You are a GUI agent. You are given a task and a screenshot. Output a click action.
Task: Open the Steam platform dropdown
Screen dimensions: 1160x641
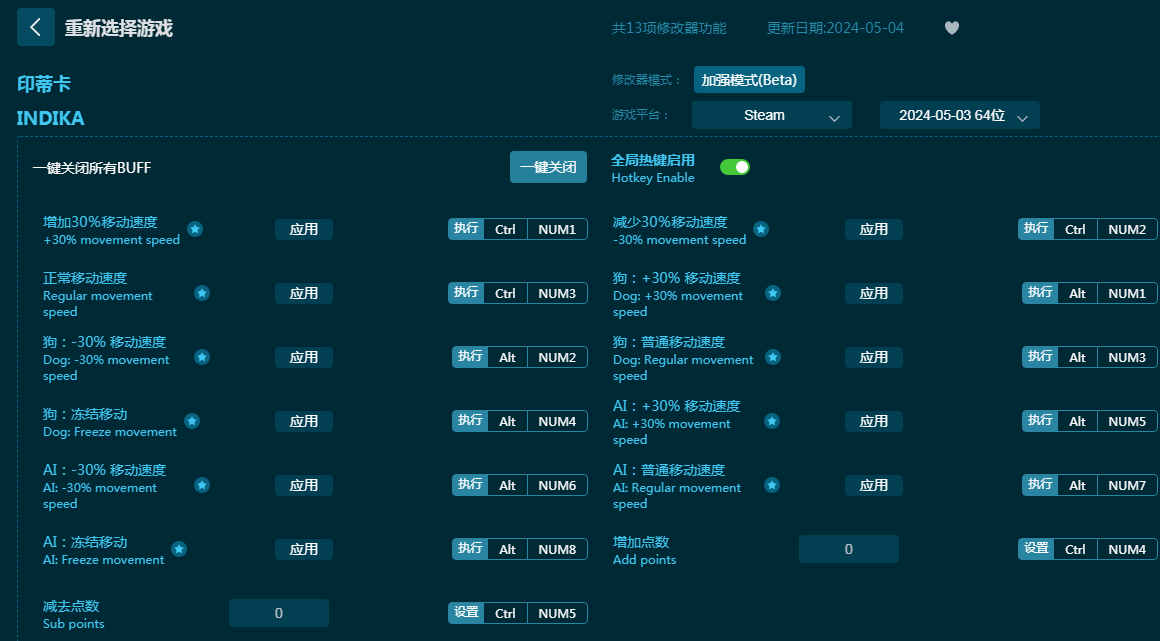click(772, 115)
